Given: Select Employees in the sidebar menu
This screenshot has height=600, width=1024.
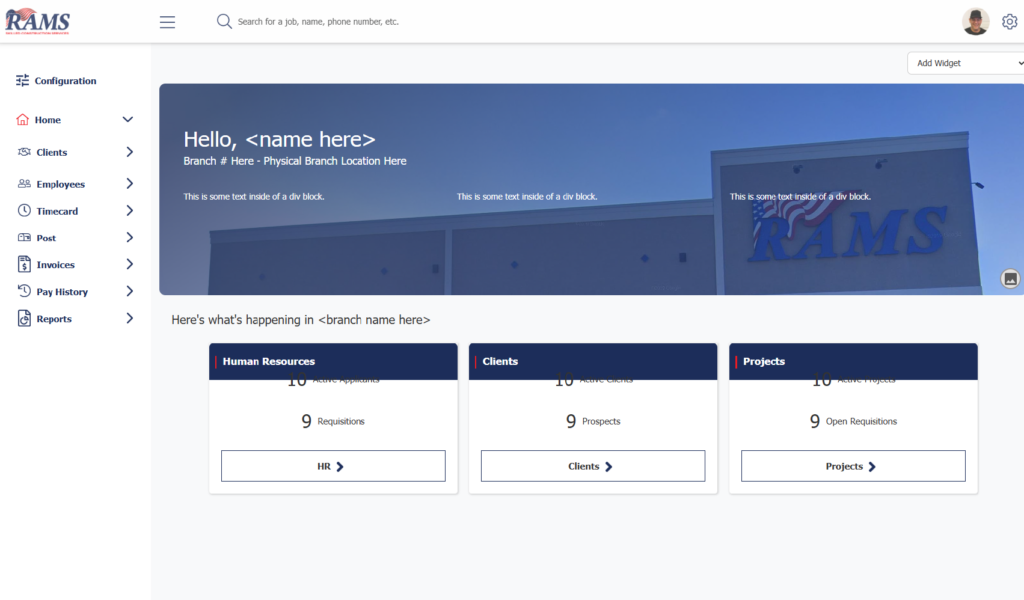Looking at the screenshot, I should point(60,185).
